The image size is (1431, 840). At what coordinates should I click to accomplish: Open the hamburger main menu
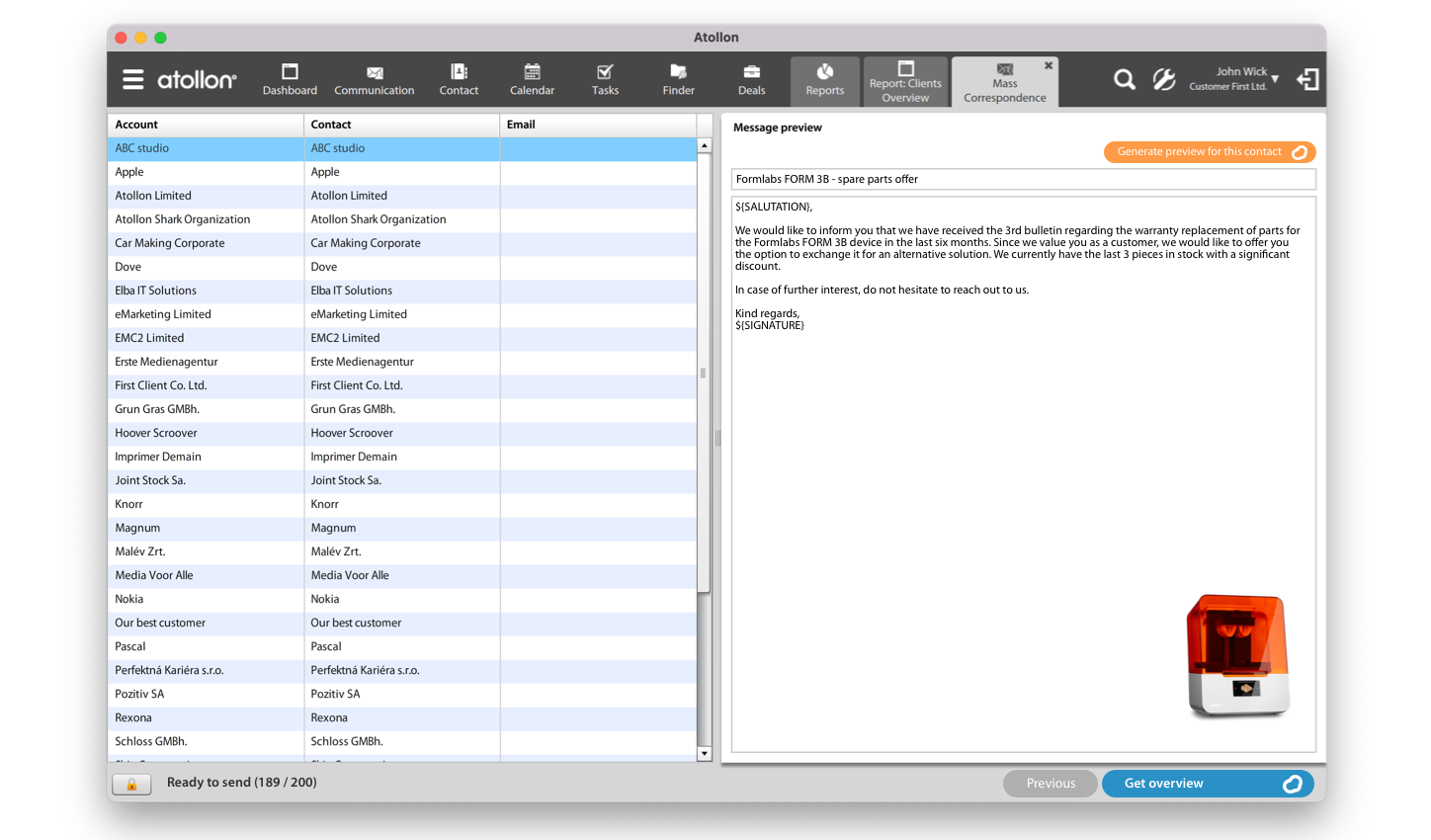(133, 79)
